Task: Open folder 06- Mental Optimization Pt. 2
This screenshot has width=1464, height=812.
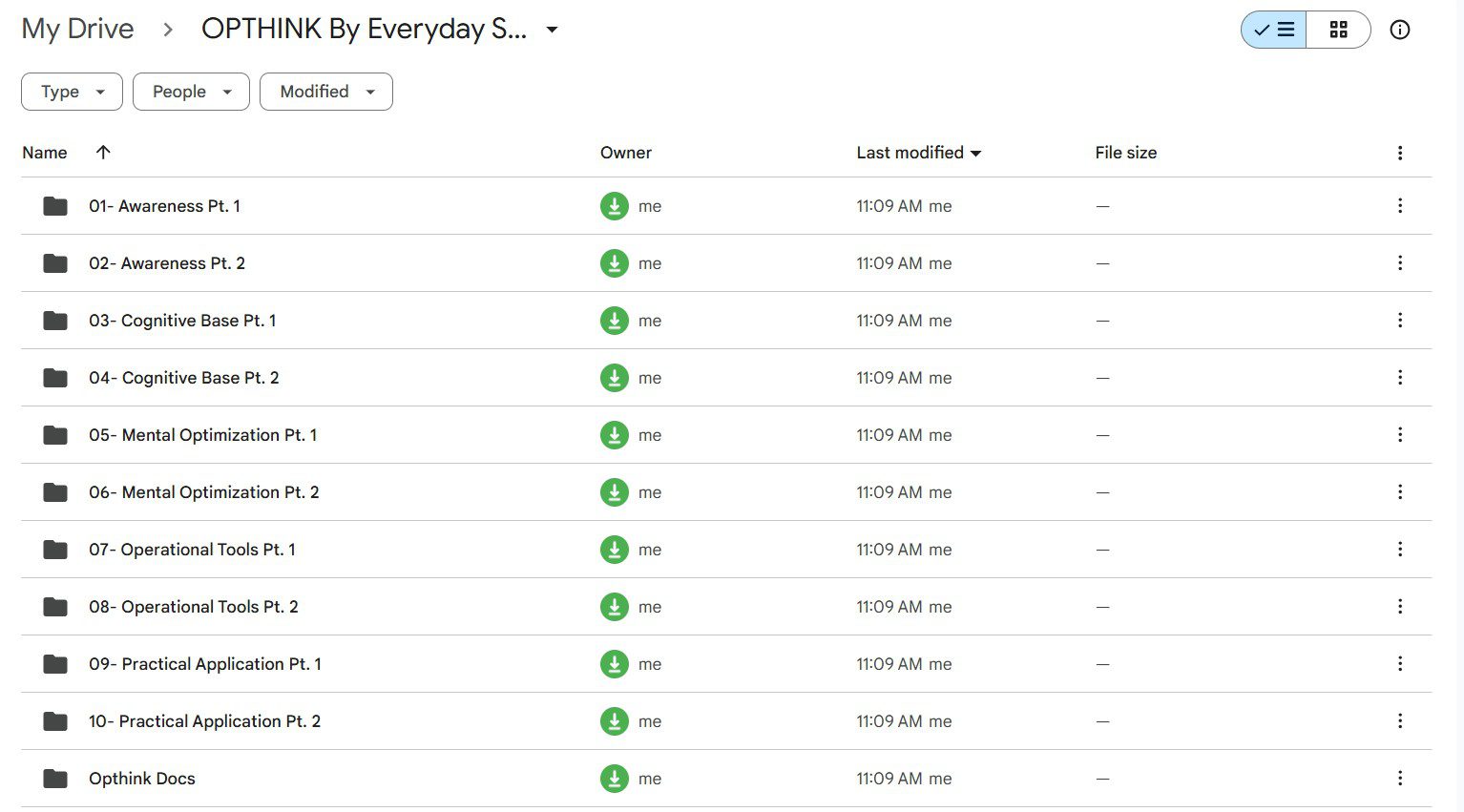Action: coord(204,492)
